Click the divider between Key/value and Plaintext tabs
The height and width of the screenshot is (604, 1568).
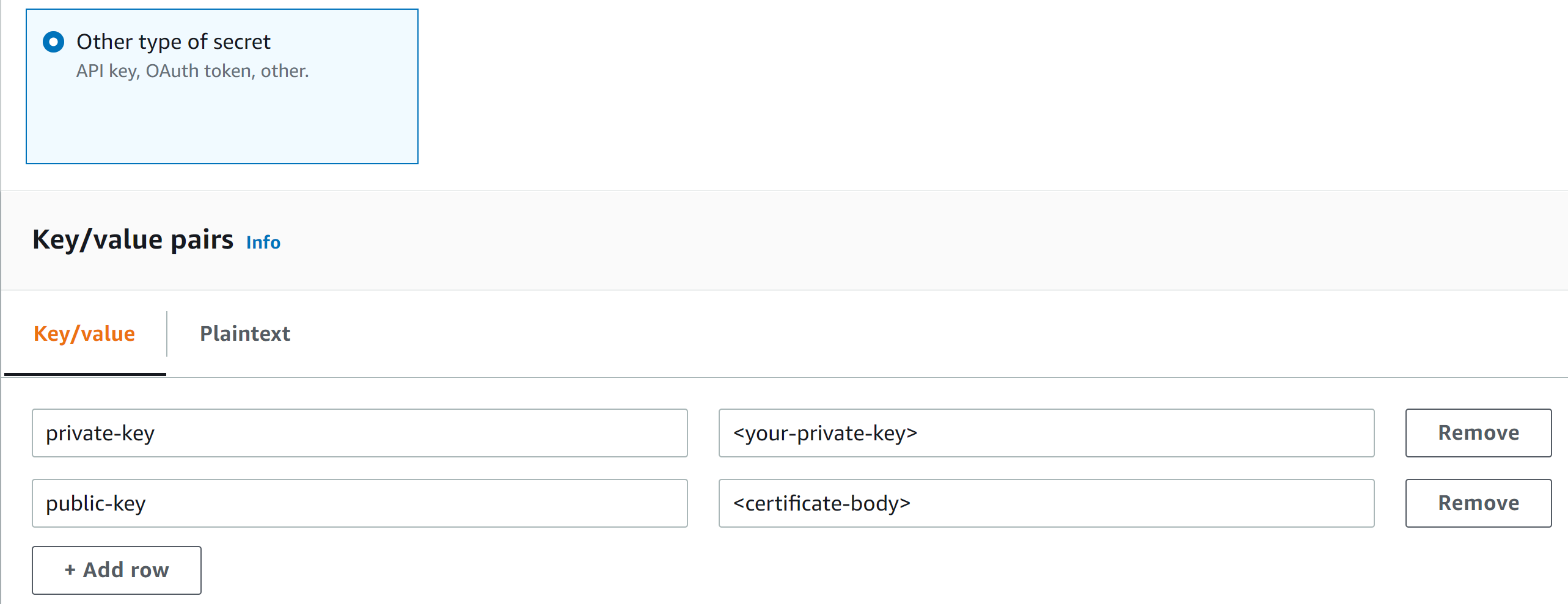coord(167,333)
